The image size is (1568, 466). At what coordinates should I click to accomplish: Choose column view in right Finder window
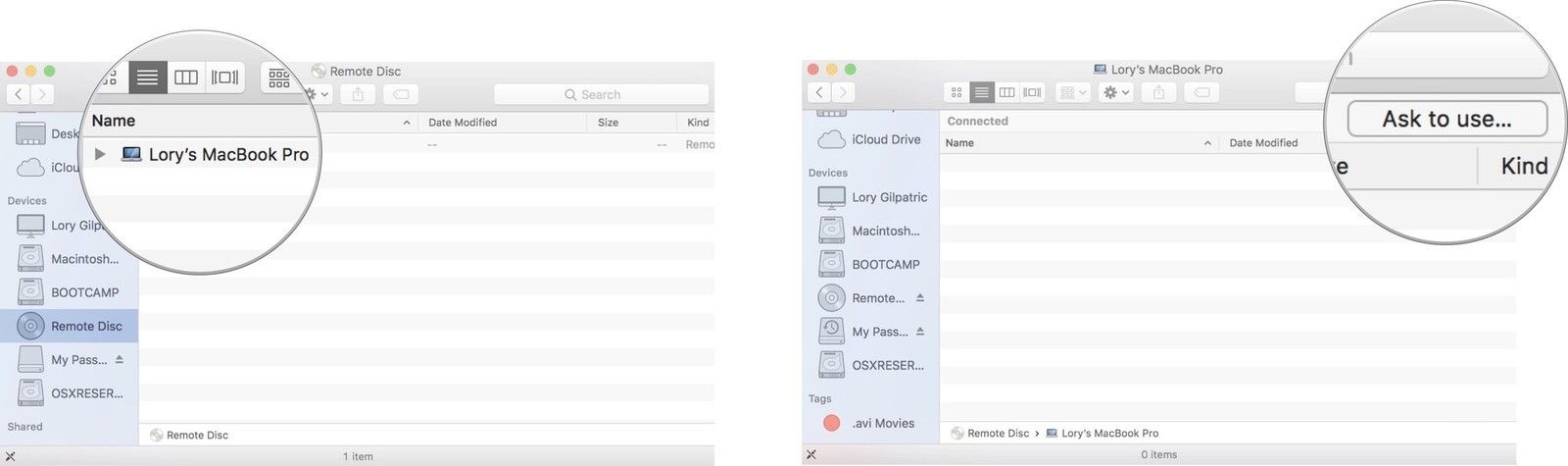(x=1006, y=92)
